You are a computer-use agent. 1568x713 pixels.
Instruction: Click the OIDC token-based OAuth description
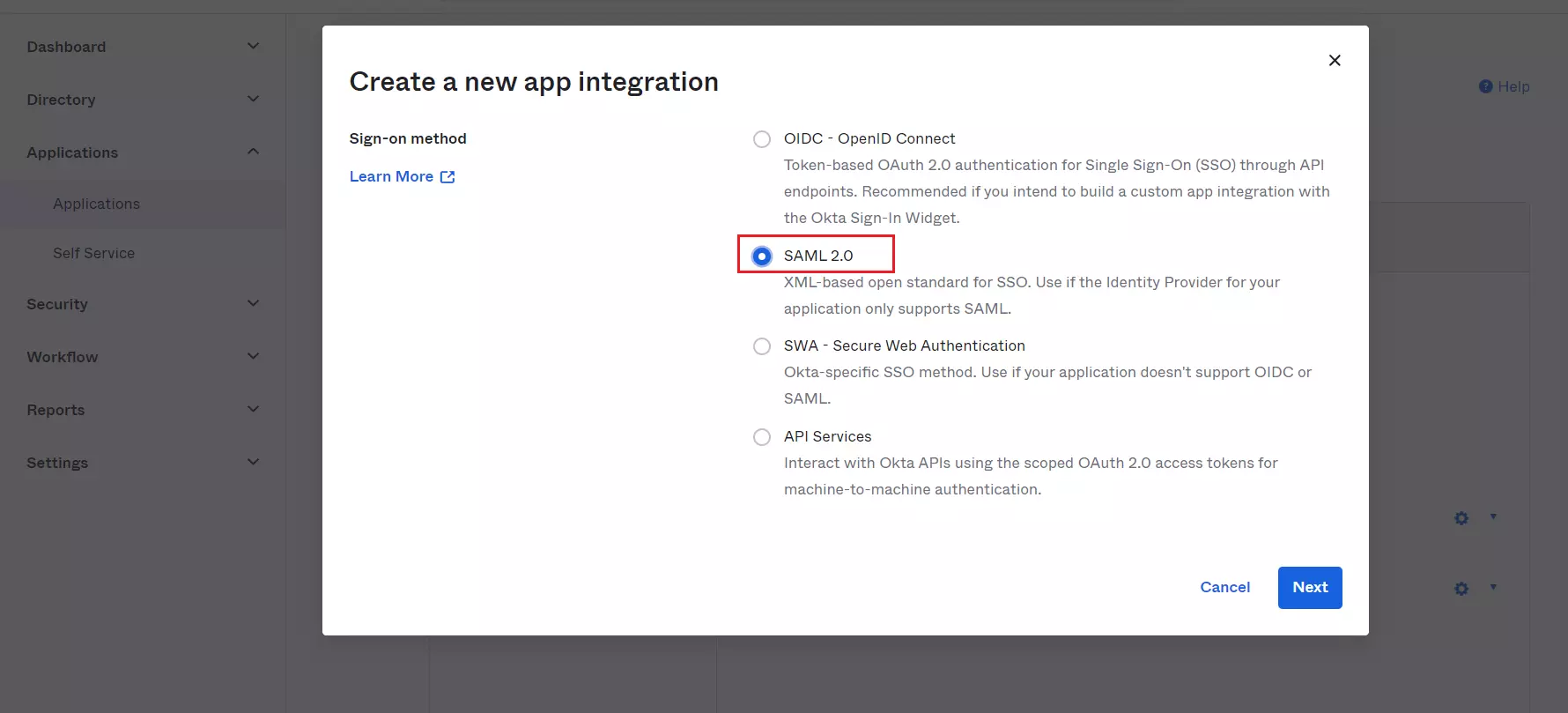(x=1057, y=191)
